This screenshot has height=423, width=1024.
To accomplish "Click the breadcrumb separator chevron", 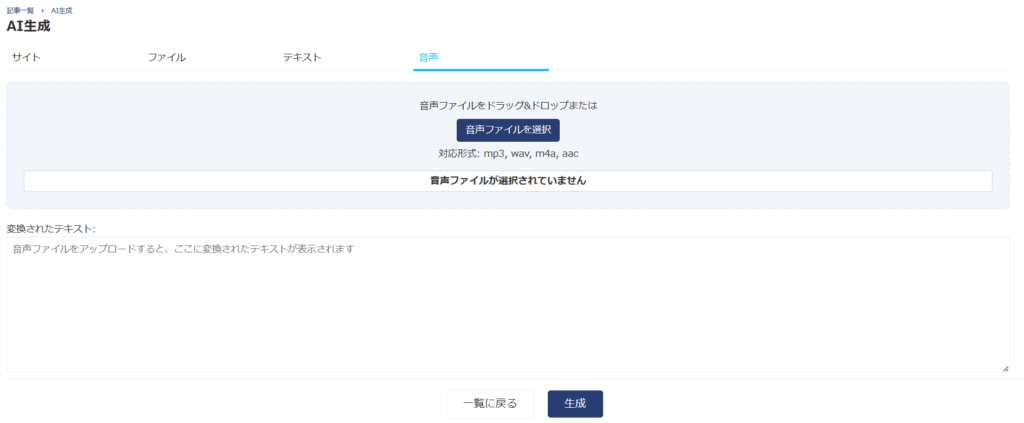I will (x=42, y=10).
